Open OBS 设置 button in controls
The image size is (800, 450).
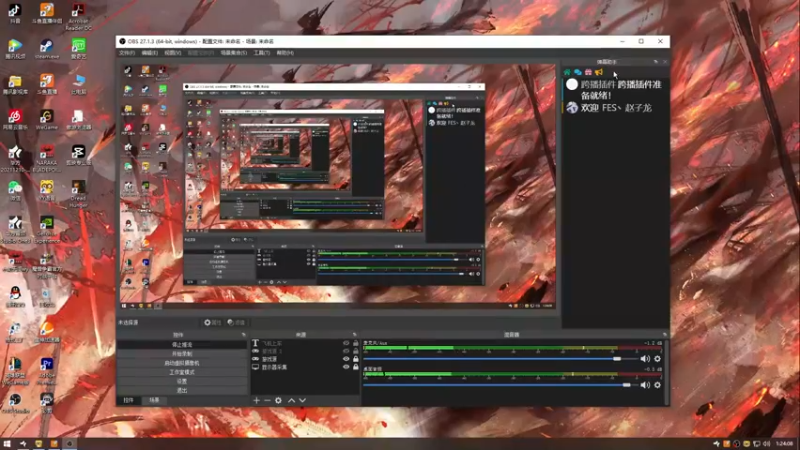point(182,382)
